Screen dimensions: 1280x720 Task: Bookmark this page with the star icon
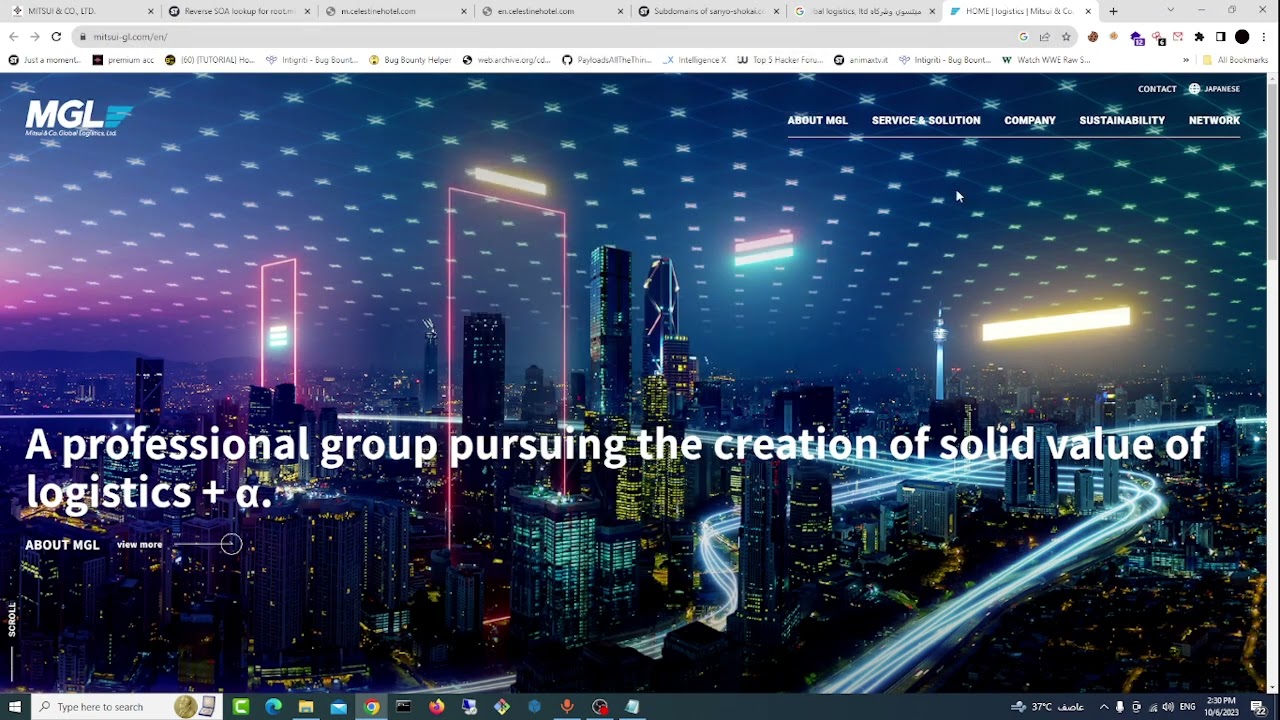(x=1066, y=37)
